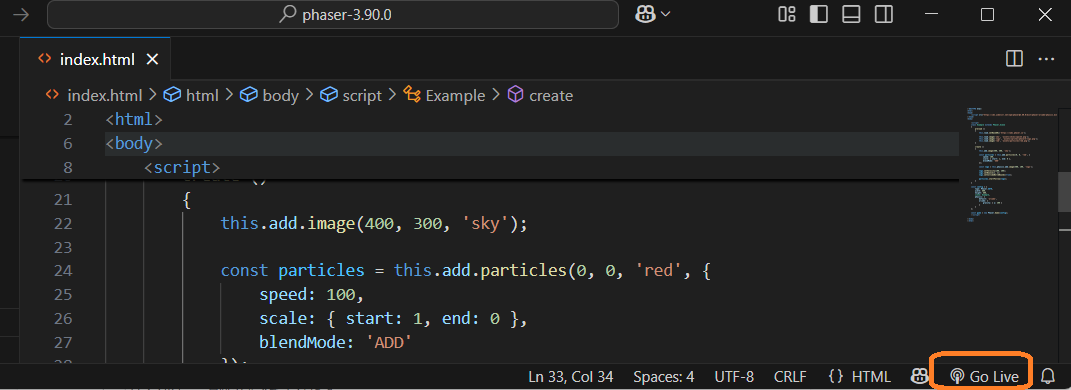Click the 'red' string on line 24
This screenshot has width=1071, height=390.
tap(656, 270)
